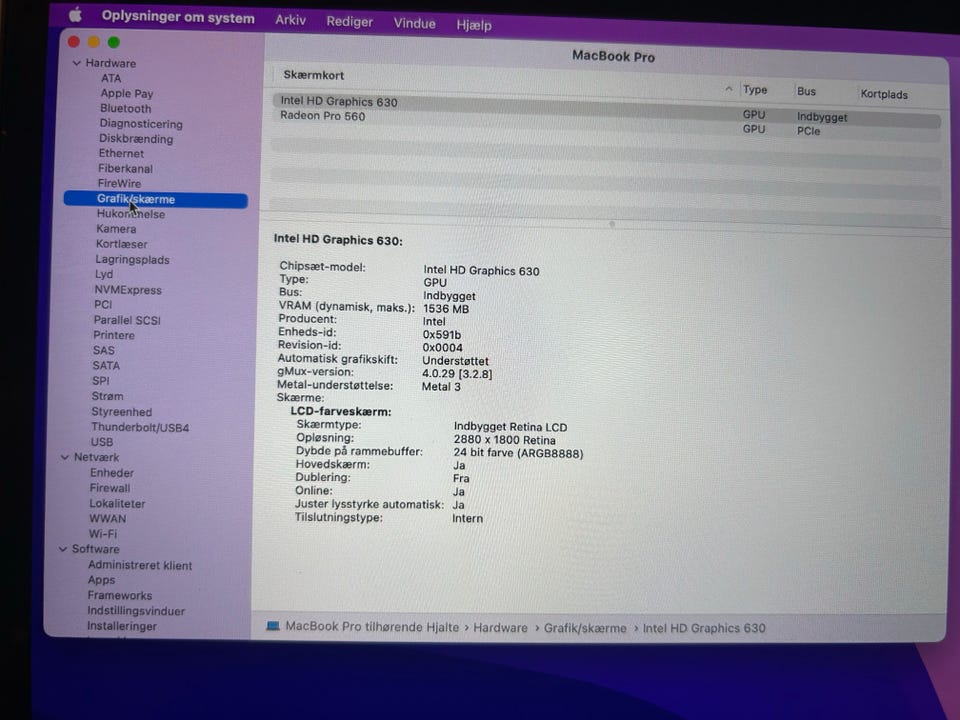960x720 pixels.
Task: Select Wi-Fi under Netværk
Action: click(102, 534)
